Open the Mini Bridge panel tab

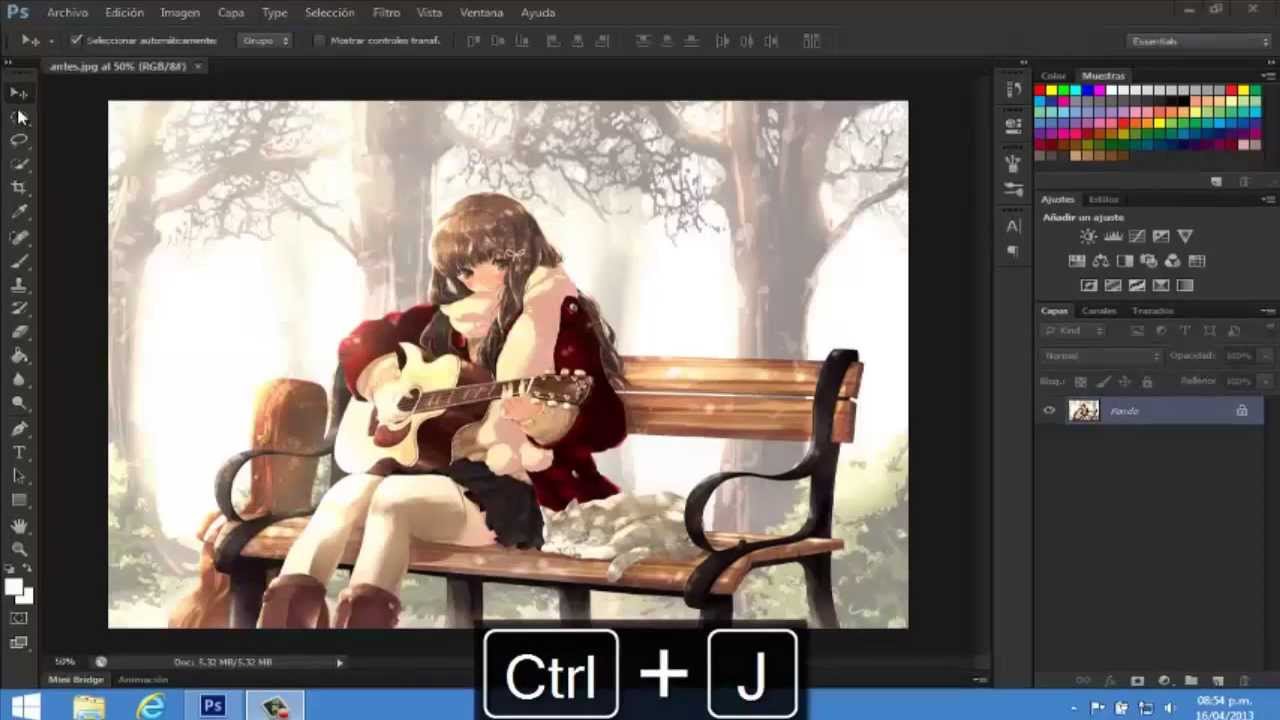coord(76,680)
